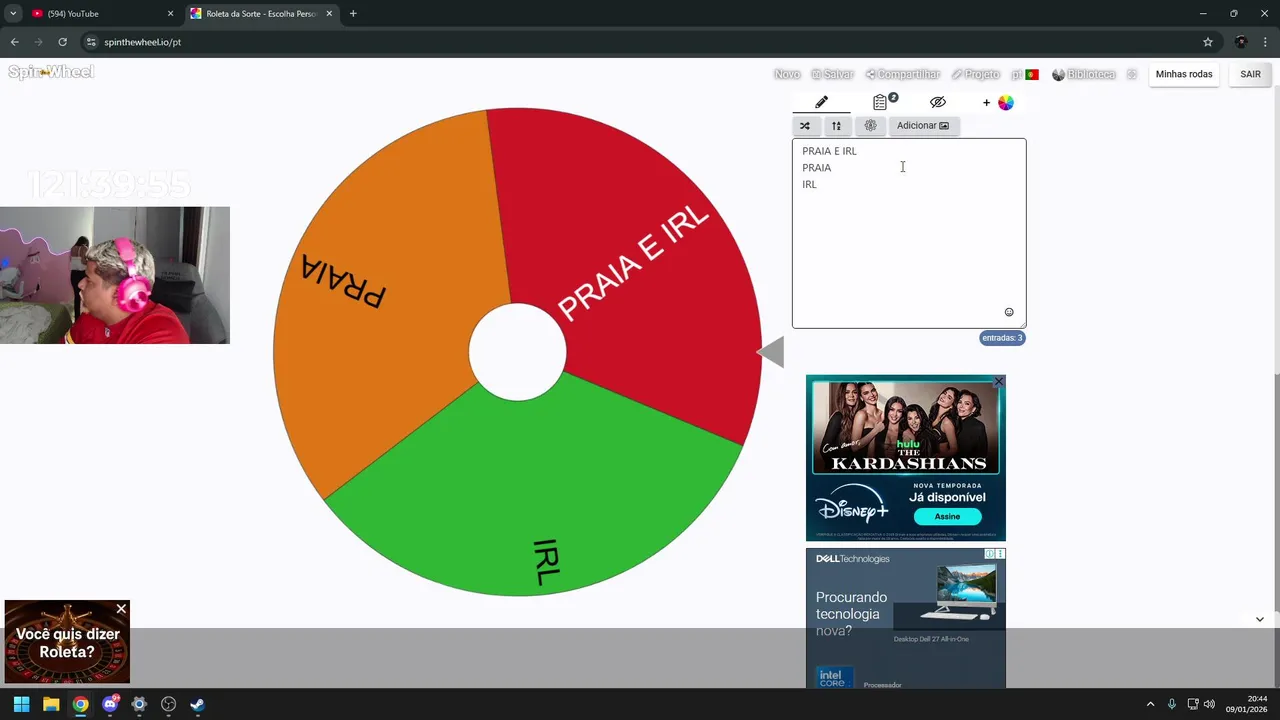Viewport: 1280px width, 720px height.
Task: Open entry settings gear button
Action: point(870,125)
